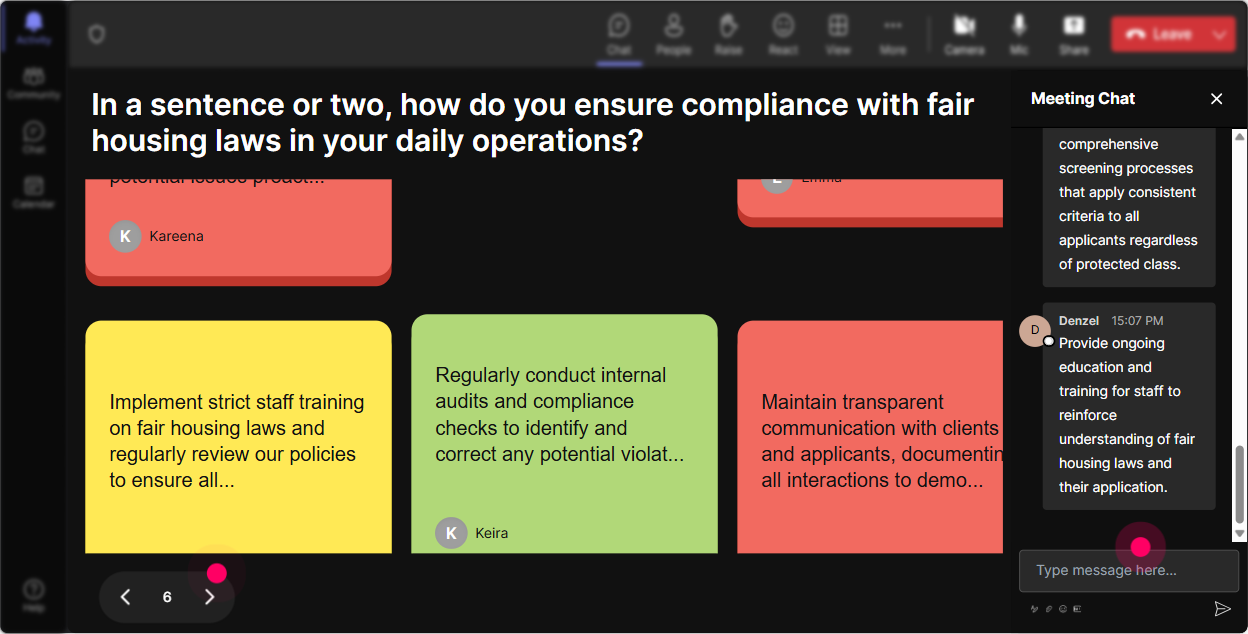The image size is (1248, 634).
Task: Go to the previous page of responses
Action: click(x=125, y=597)
